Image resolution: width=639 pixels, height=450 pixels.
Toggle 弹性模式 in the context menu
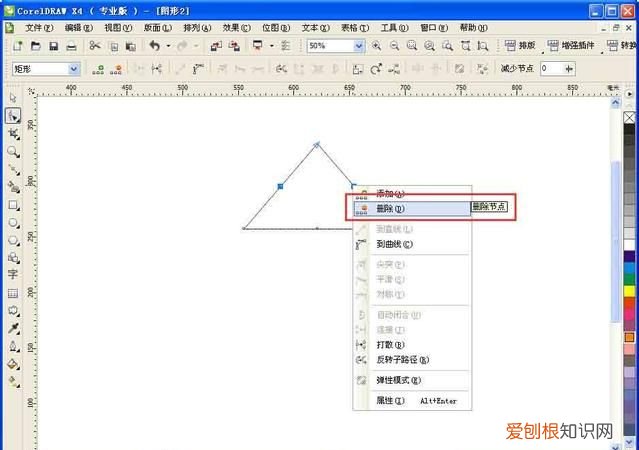click(x=398, y=380)
